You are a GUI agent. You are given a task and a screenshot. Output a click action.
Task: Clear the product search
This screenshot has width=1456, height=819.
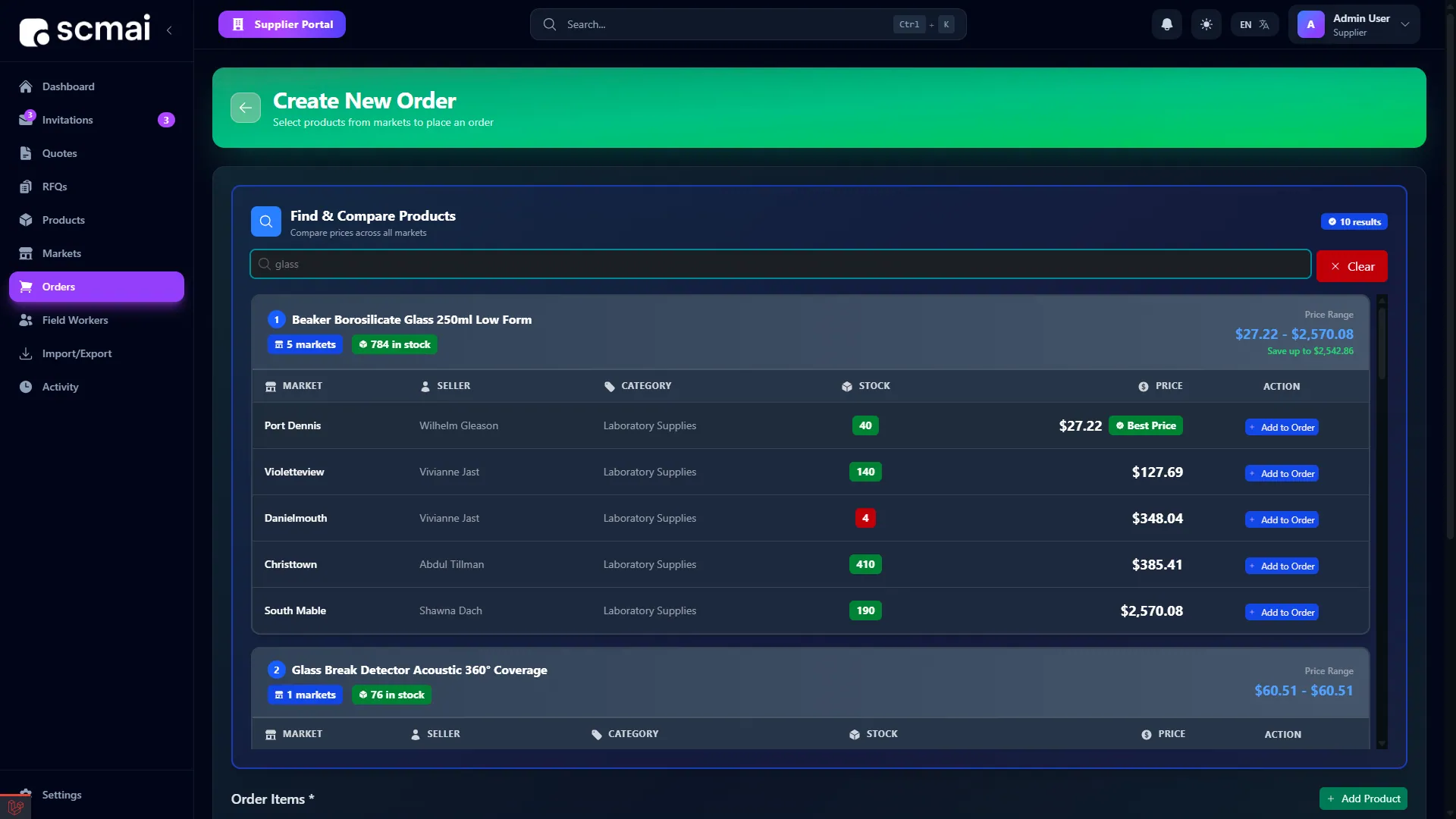pyautogui.click(x=1352, y=266)
